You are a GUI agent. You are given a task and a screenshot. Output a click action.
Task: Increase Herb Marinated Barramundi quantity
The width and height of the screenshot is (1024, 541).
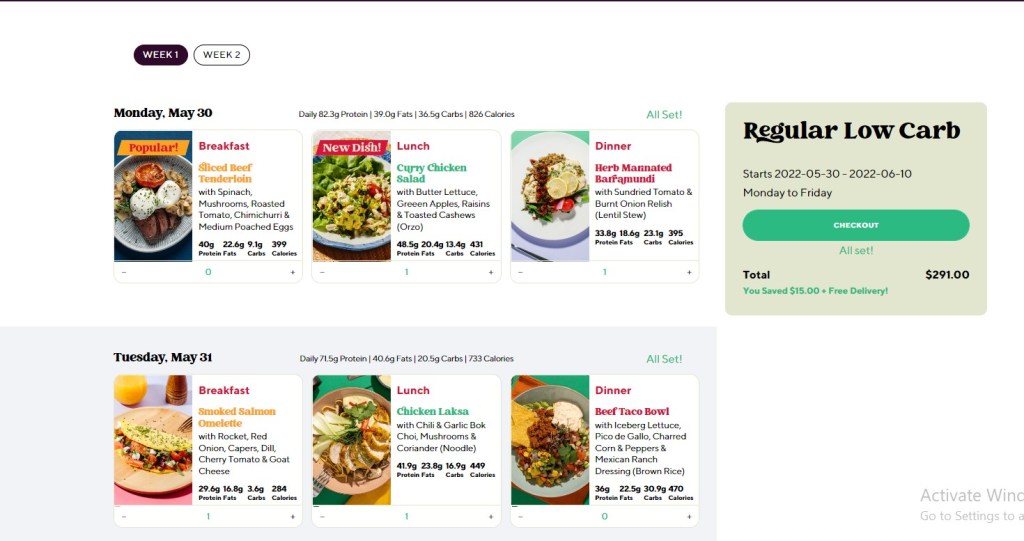click(689, 272)
